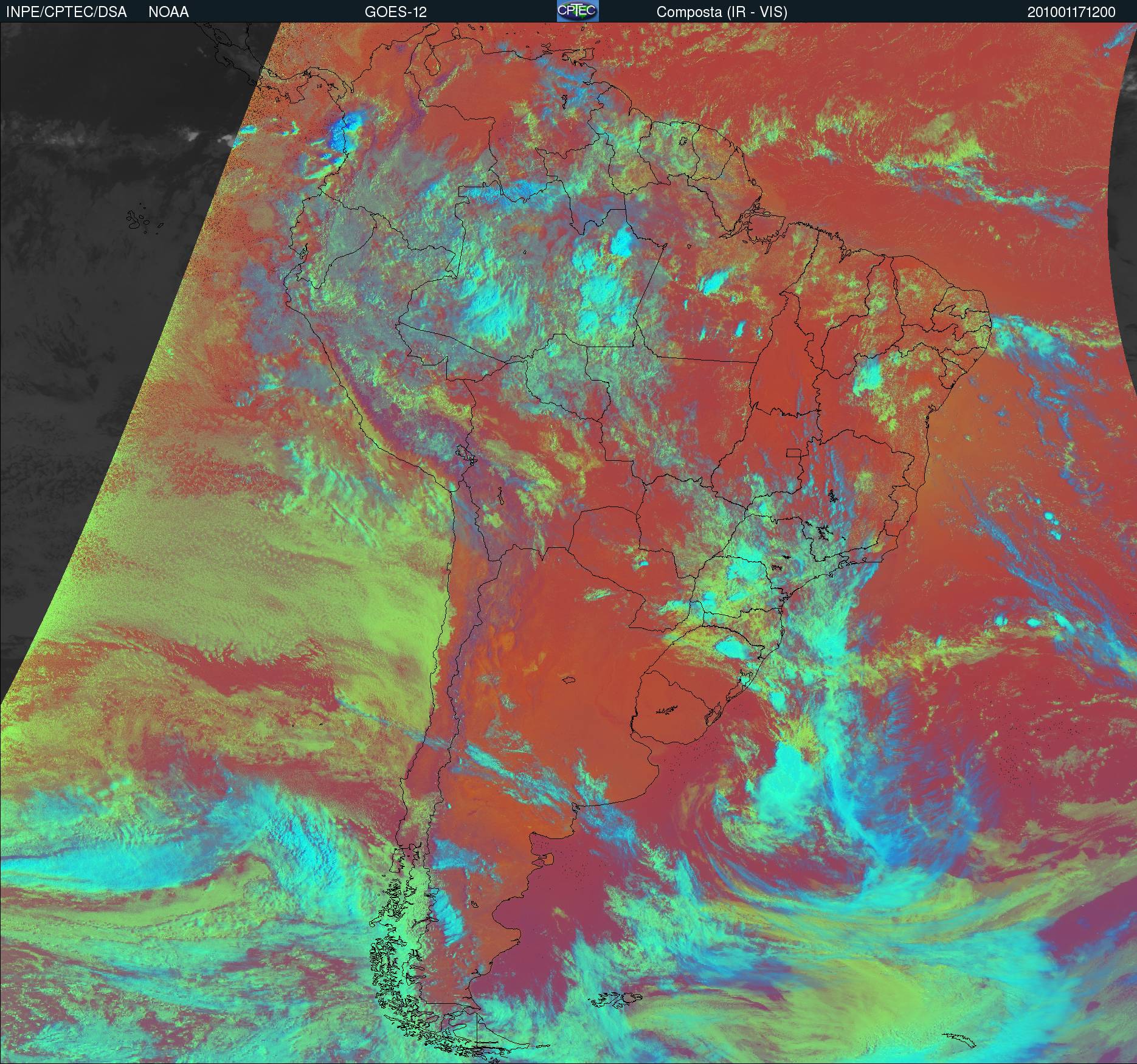Click the 201001171200 timestamp
The height and width of the screenshot is (1064, 1137).
(1071, 12)
